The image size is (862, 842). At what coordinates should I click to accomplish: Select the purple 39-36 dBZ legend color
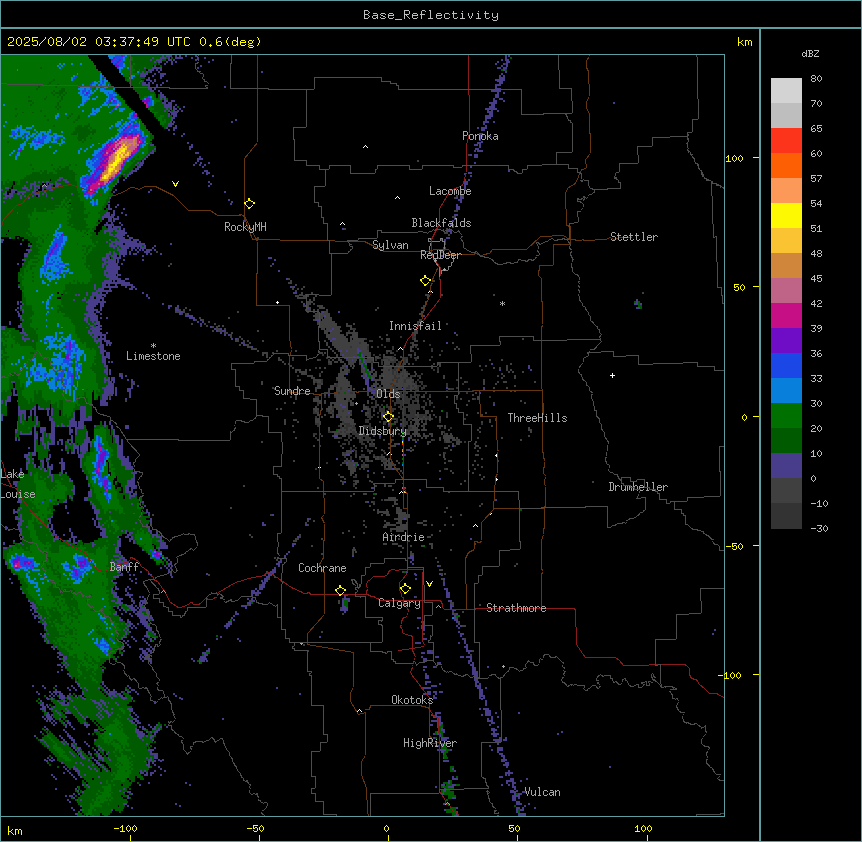coord(786,341)
